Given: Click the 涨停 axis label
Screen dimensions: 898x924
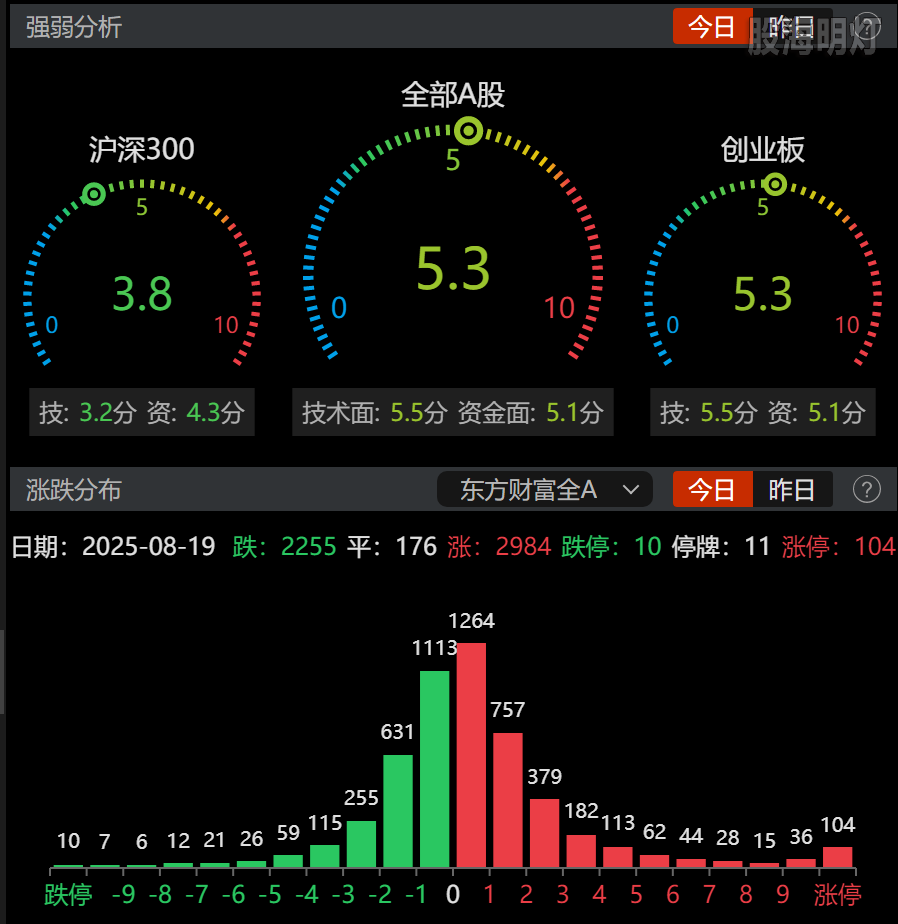Looking at the screenshot, I should [x=837, y=895].
